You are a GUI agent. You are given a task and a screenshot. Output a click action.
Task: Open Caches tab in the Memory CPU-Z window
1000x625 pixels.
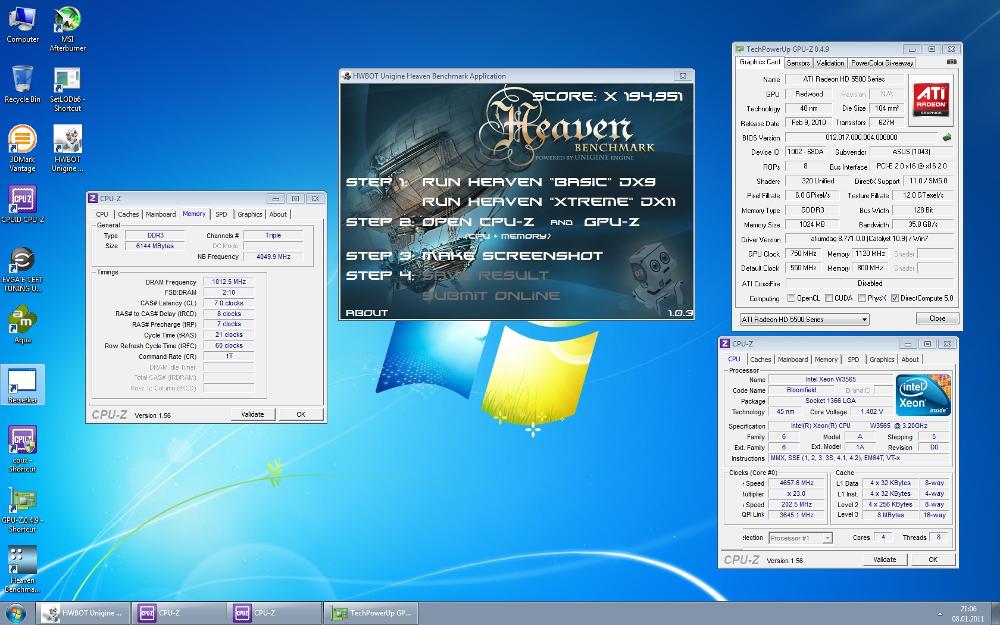click(x=128, y=214)
